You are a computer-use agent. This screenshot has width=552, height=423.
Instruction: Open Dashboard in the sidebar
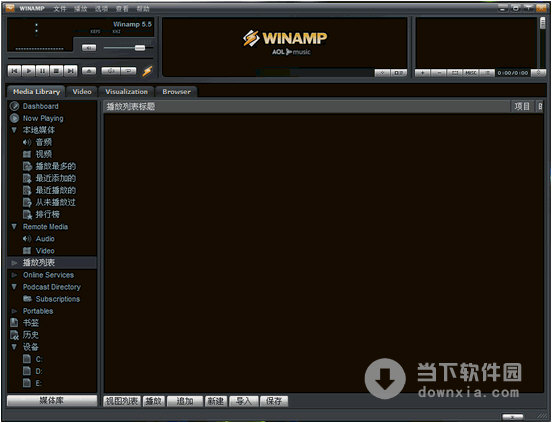click(x=40, y=106)
